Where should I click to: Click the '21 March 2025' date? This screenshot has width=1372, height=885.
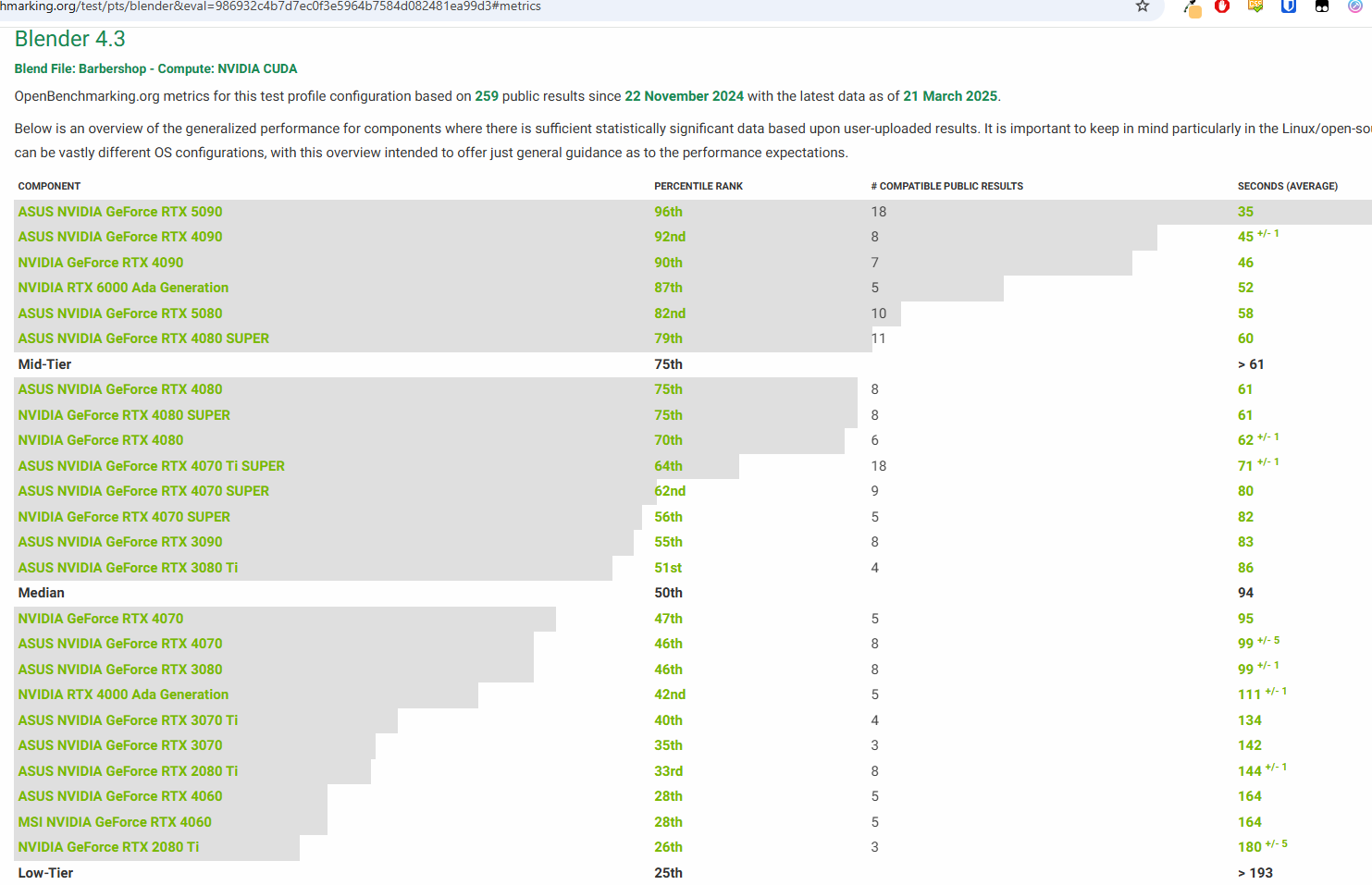[x=950, y=96]
